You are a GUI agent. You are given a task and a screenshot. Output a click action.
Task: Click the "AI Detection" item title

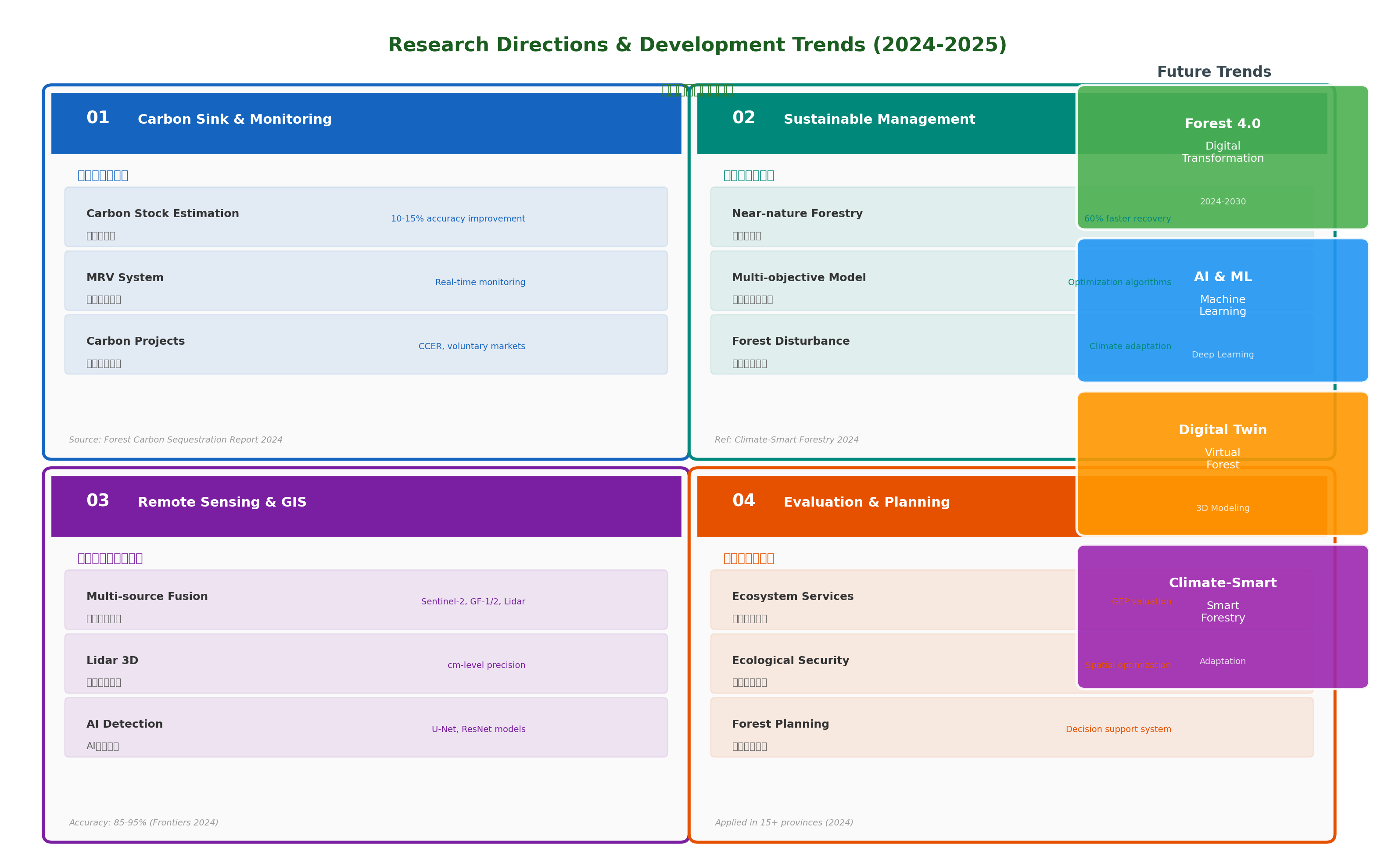(125, 725)
